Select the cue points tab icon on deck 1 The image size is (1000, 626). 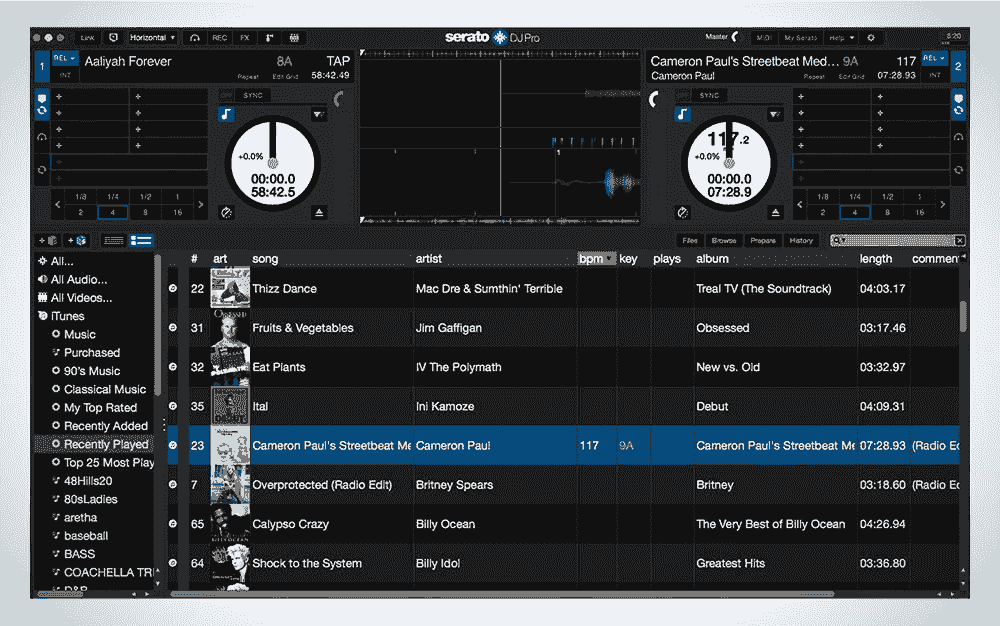click(x=41, y=98)
